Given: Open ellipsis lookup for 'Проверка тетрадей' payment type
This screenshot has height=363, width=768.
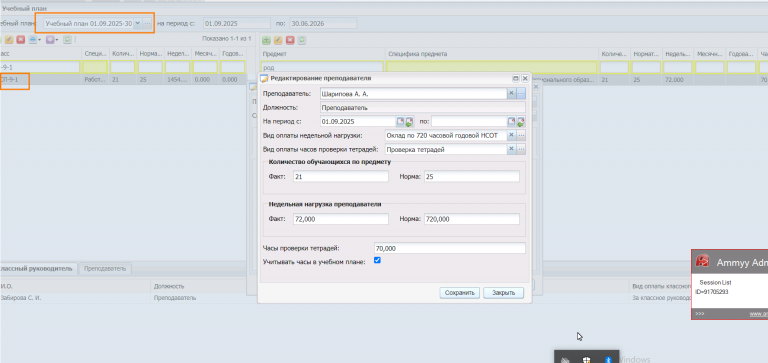Looking at the screenshot, I should [521, 149].
